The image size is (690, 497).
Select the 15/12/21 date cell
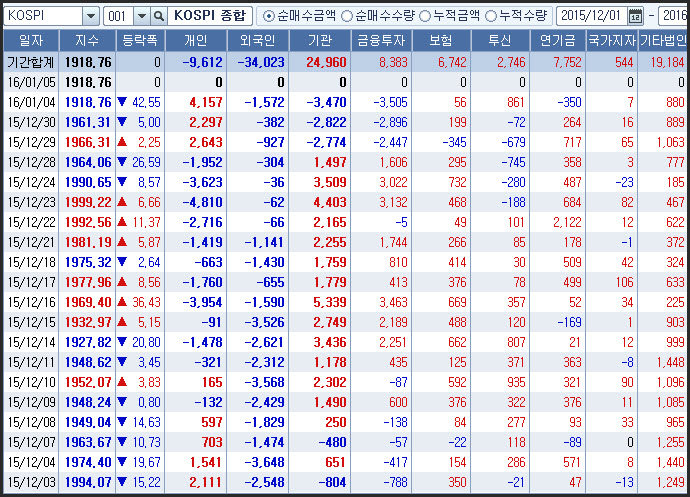pos(31,243)
